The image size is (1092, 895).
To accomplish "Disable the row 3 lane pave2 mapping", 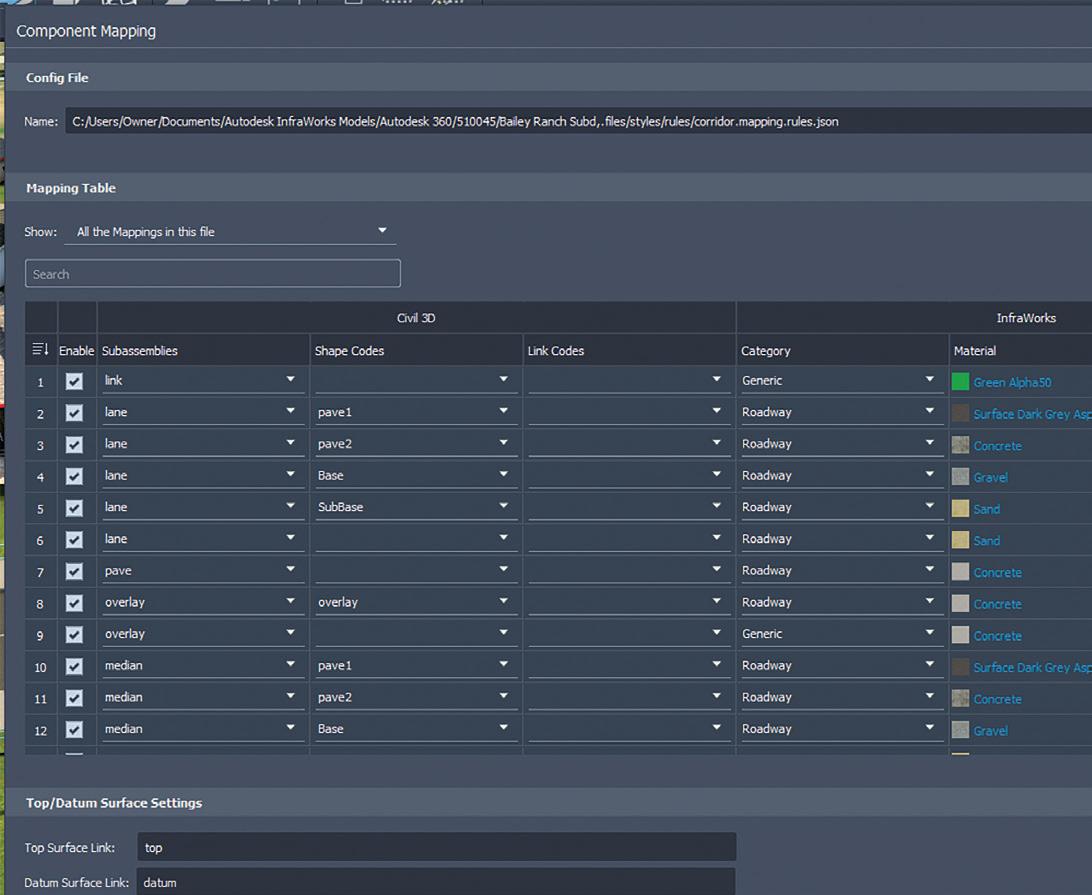I will click(x=74, y=444).
